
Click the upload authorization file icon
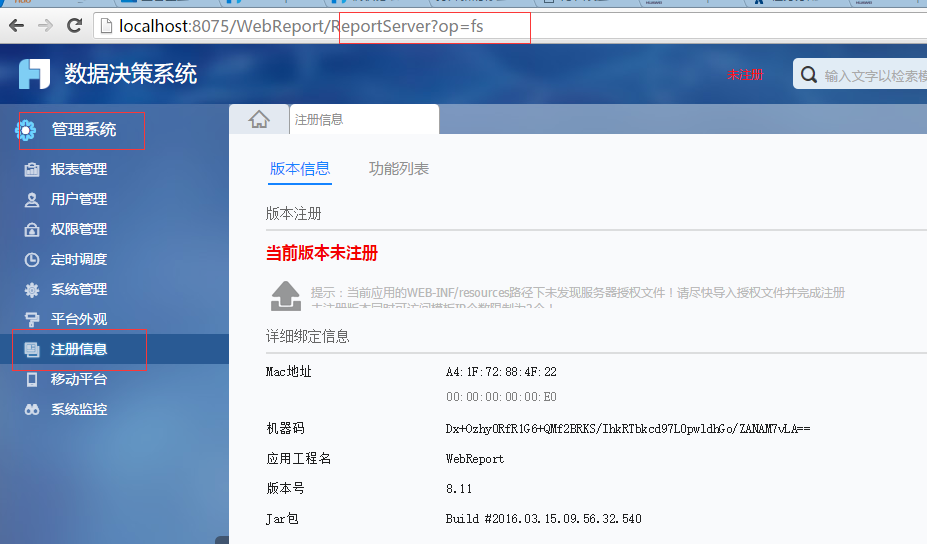[x=286, y=294]
